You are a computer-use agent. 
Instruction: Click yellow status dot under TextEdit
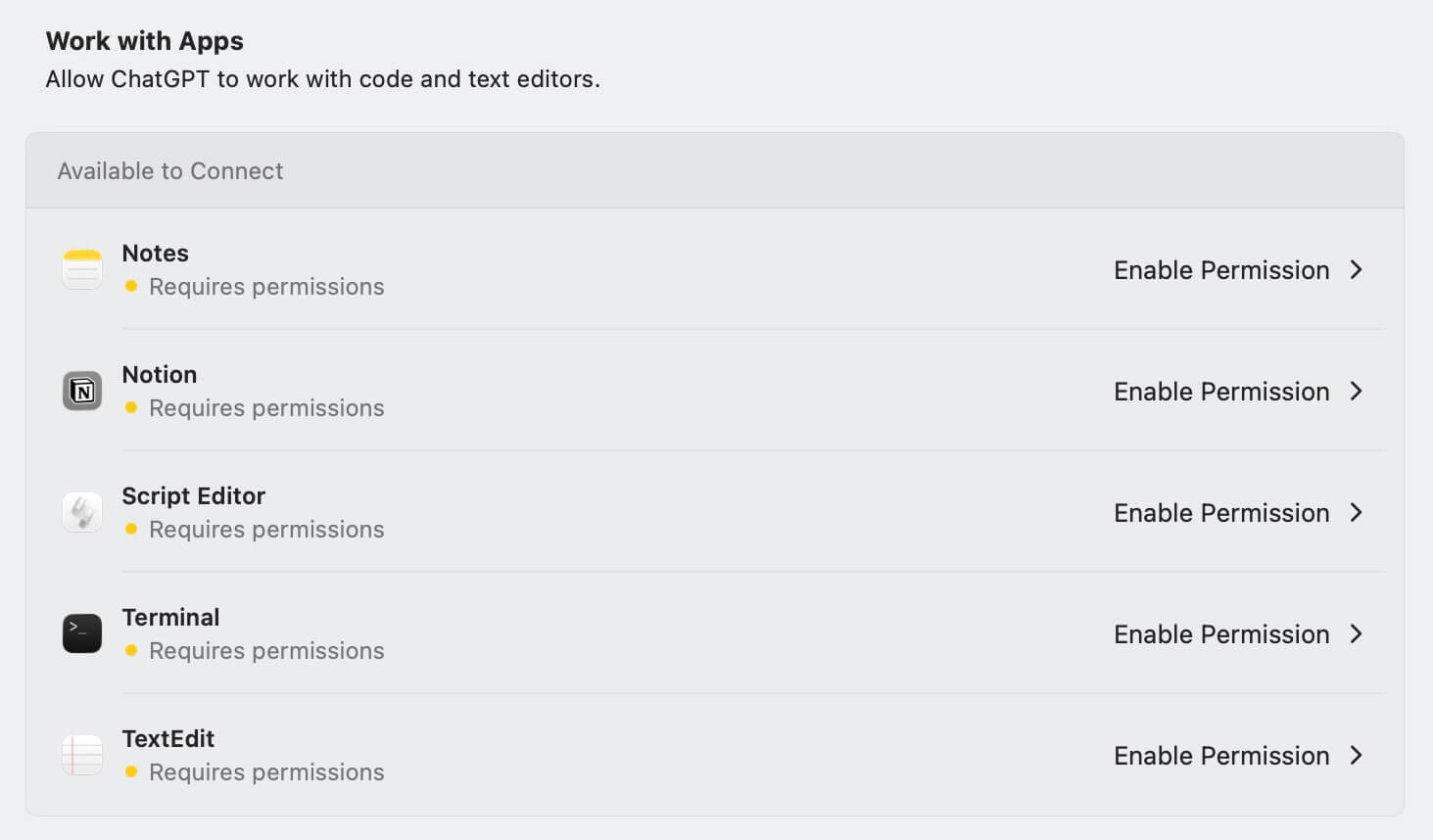131,772
